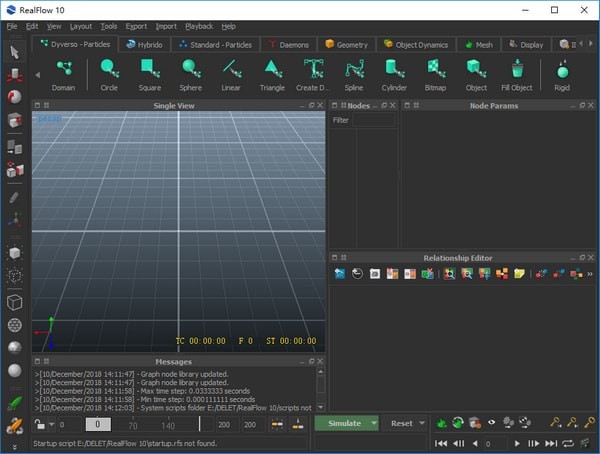600x454 pixels.
Task: Add a Fill Object emitter
Action: [x=517, y=75]
